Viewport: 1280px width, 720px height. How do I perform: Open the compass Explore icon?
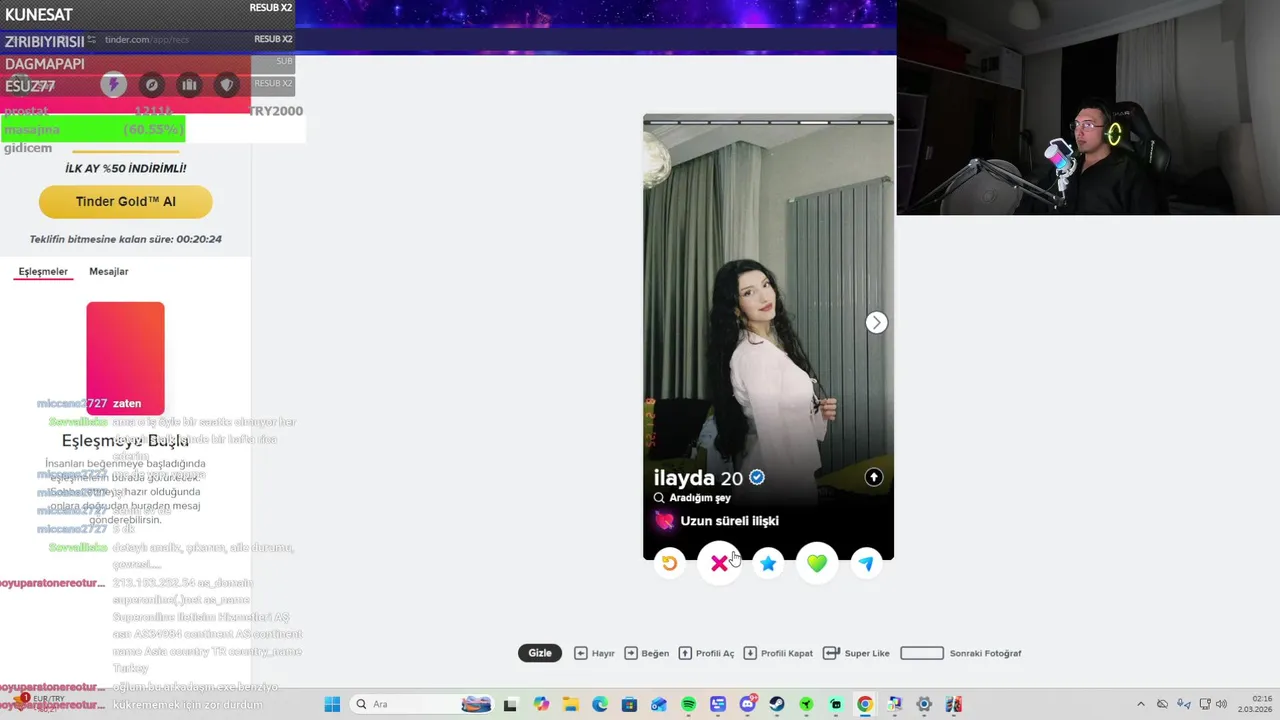(x=151, y=85)
